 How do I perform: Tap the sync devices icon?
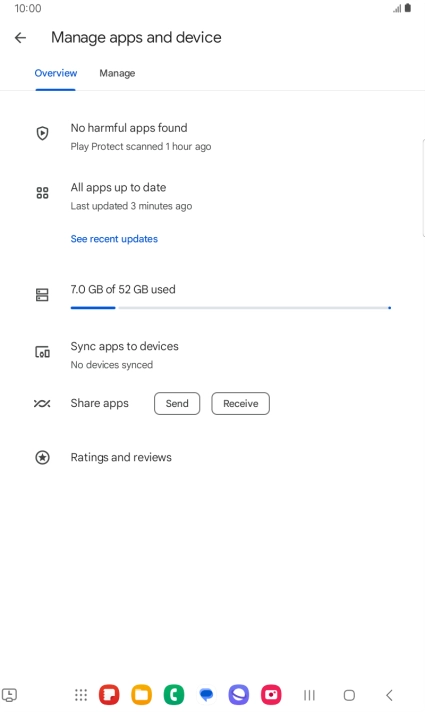tap(42, 352)
